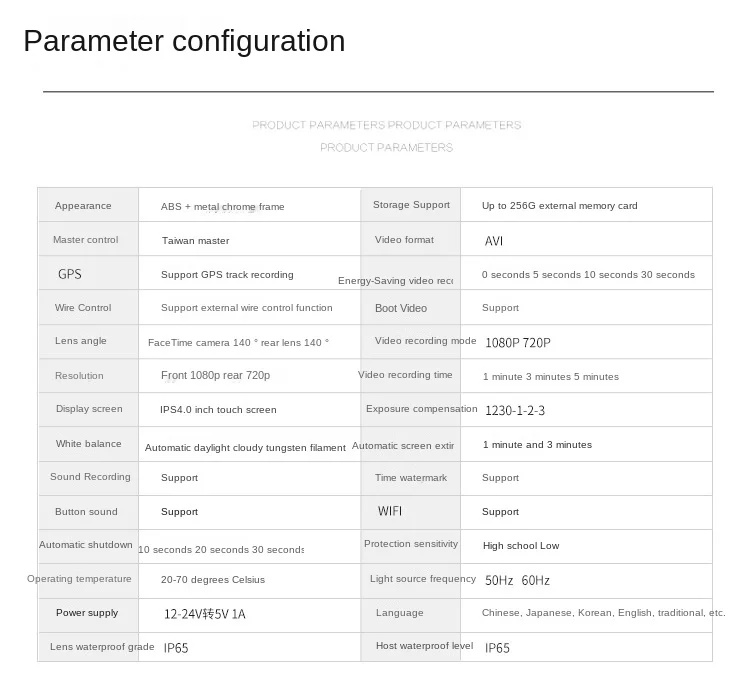Click the 1080P 720P recording mode value

coord(518,342)
